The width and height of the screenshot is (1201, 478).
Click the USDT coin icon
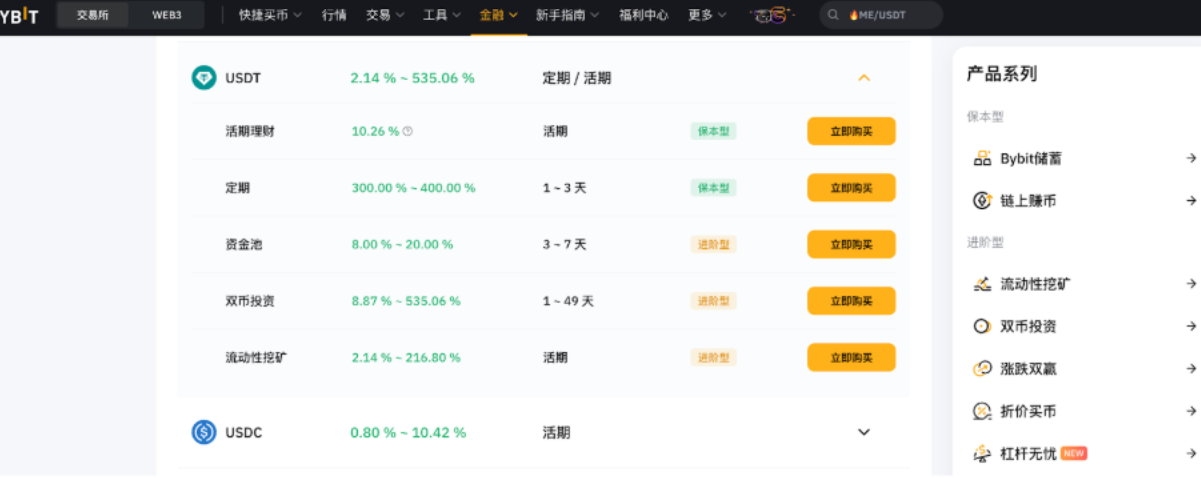(x=204, y=77)
